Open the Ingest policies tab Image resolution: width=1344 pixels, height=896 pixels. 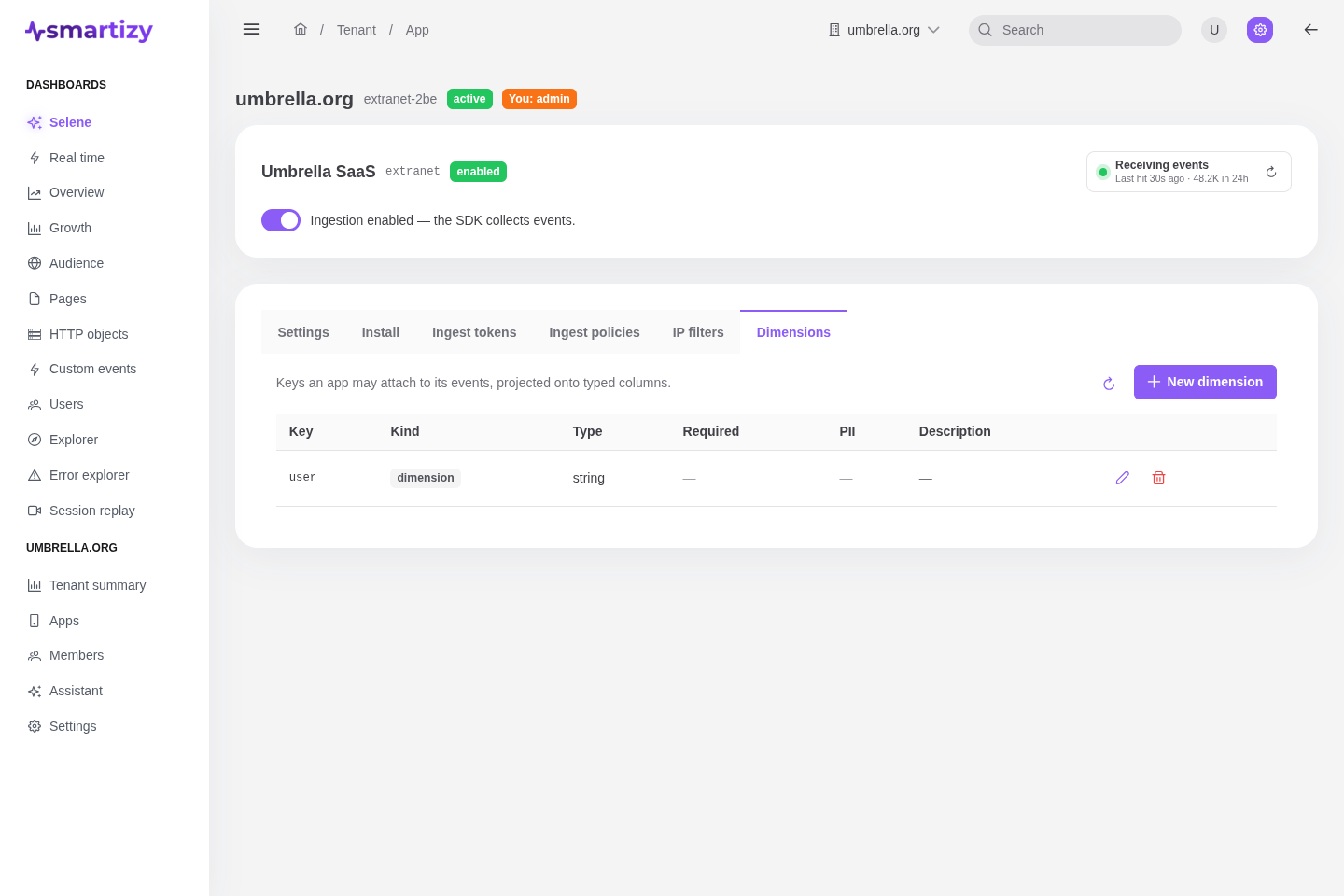[x=595, y=332]
